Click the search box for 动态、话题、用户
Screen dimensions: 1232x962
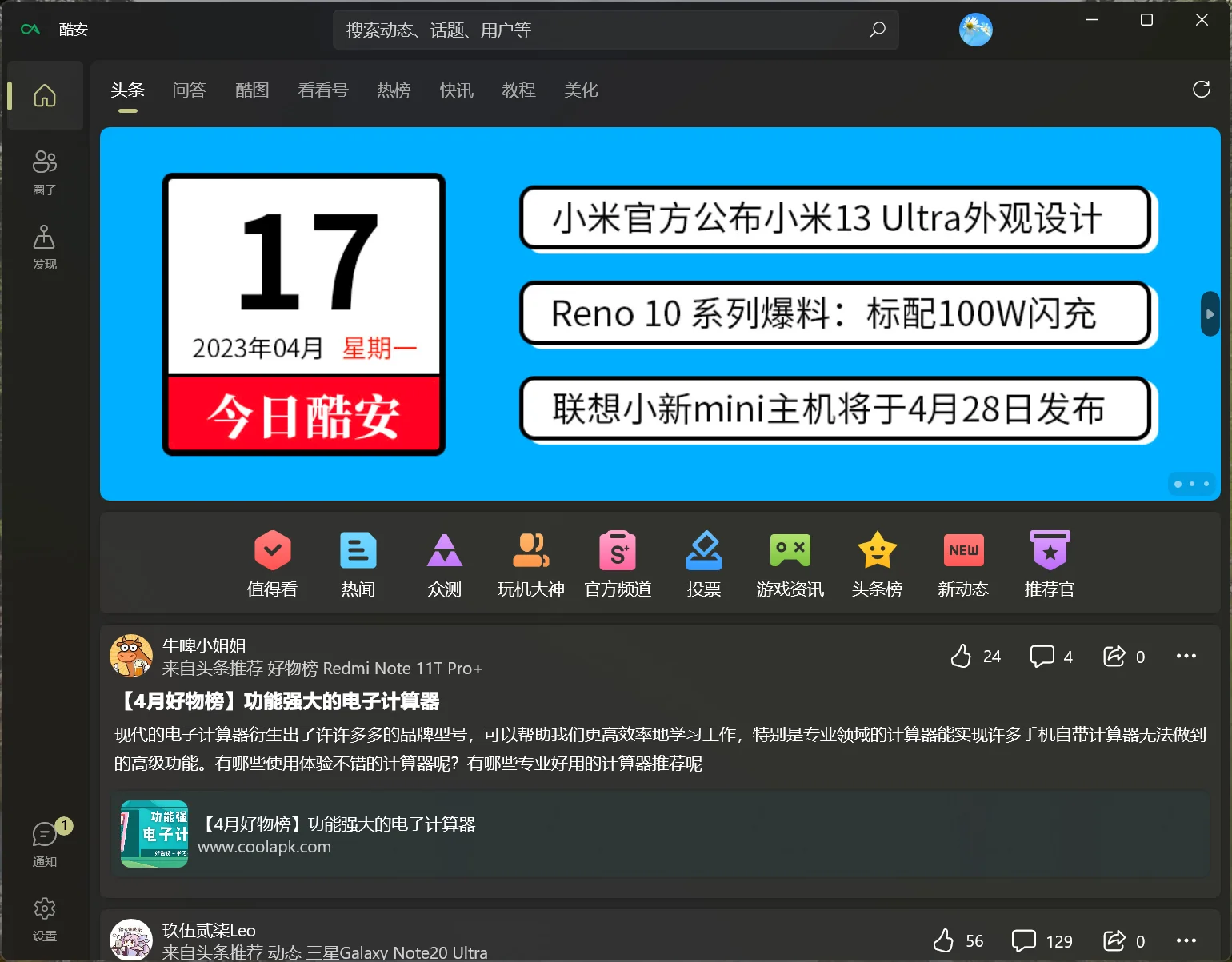[616, 30]
